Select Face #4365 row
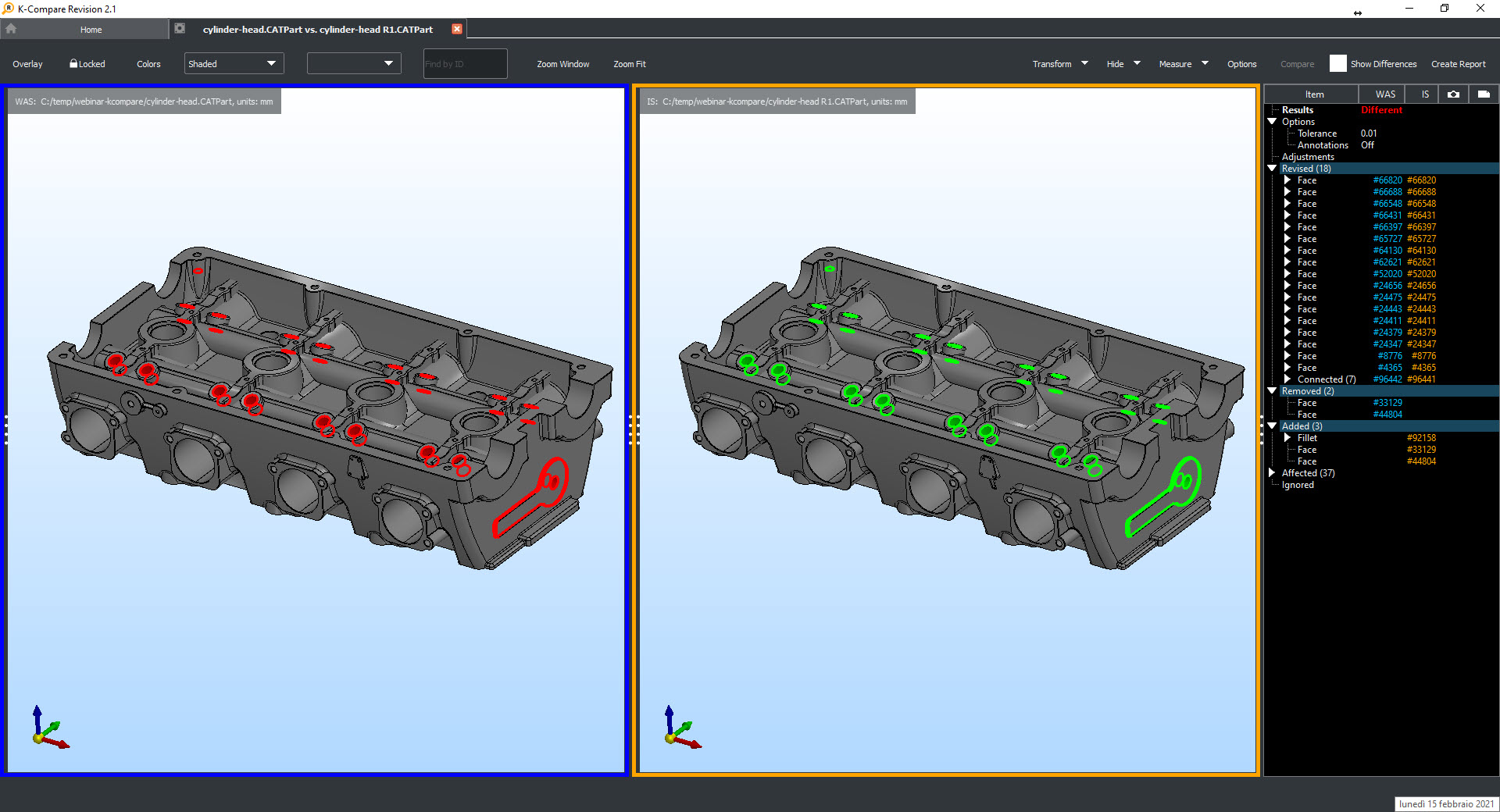1500x812 pixels. [x=1381, y=368]
